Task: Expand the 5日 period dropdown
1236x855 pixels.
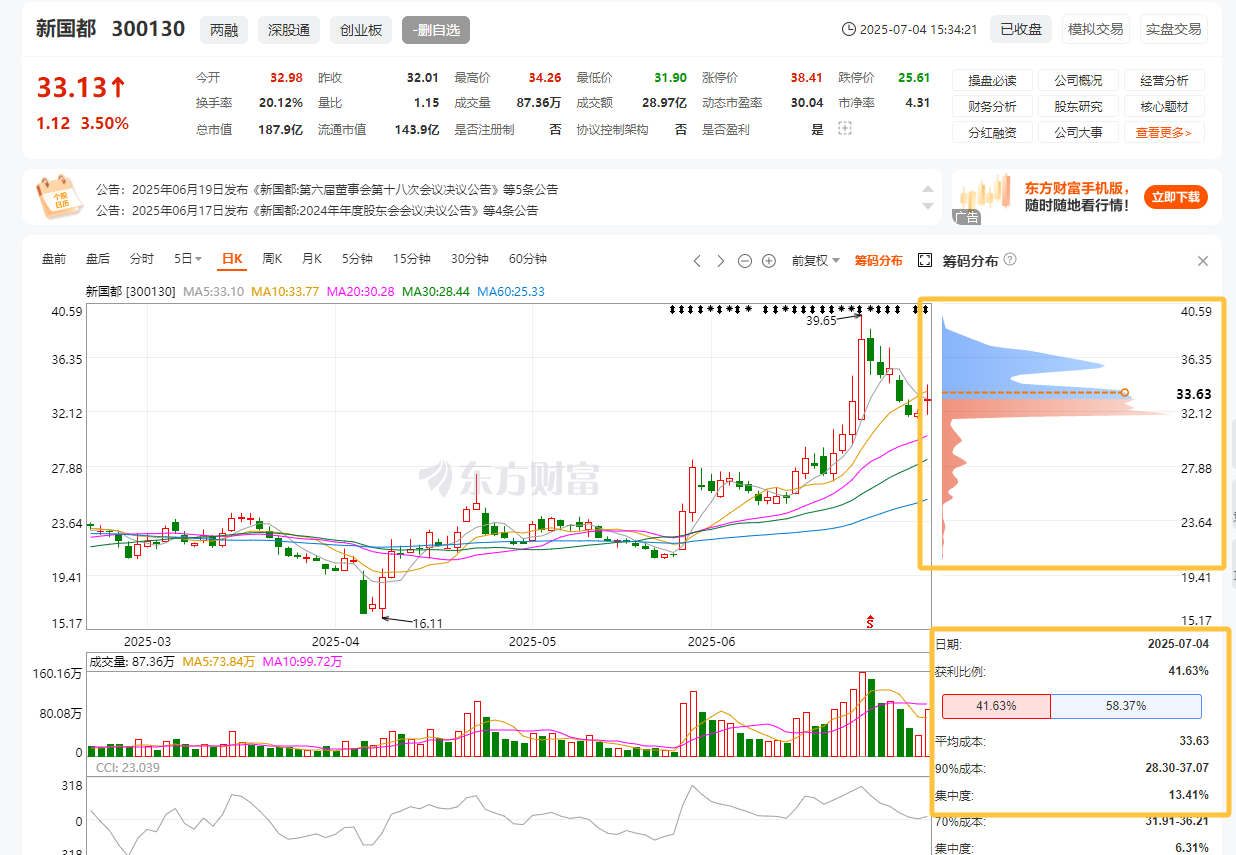Action: point(188,259)
